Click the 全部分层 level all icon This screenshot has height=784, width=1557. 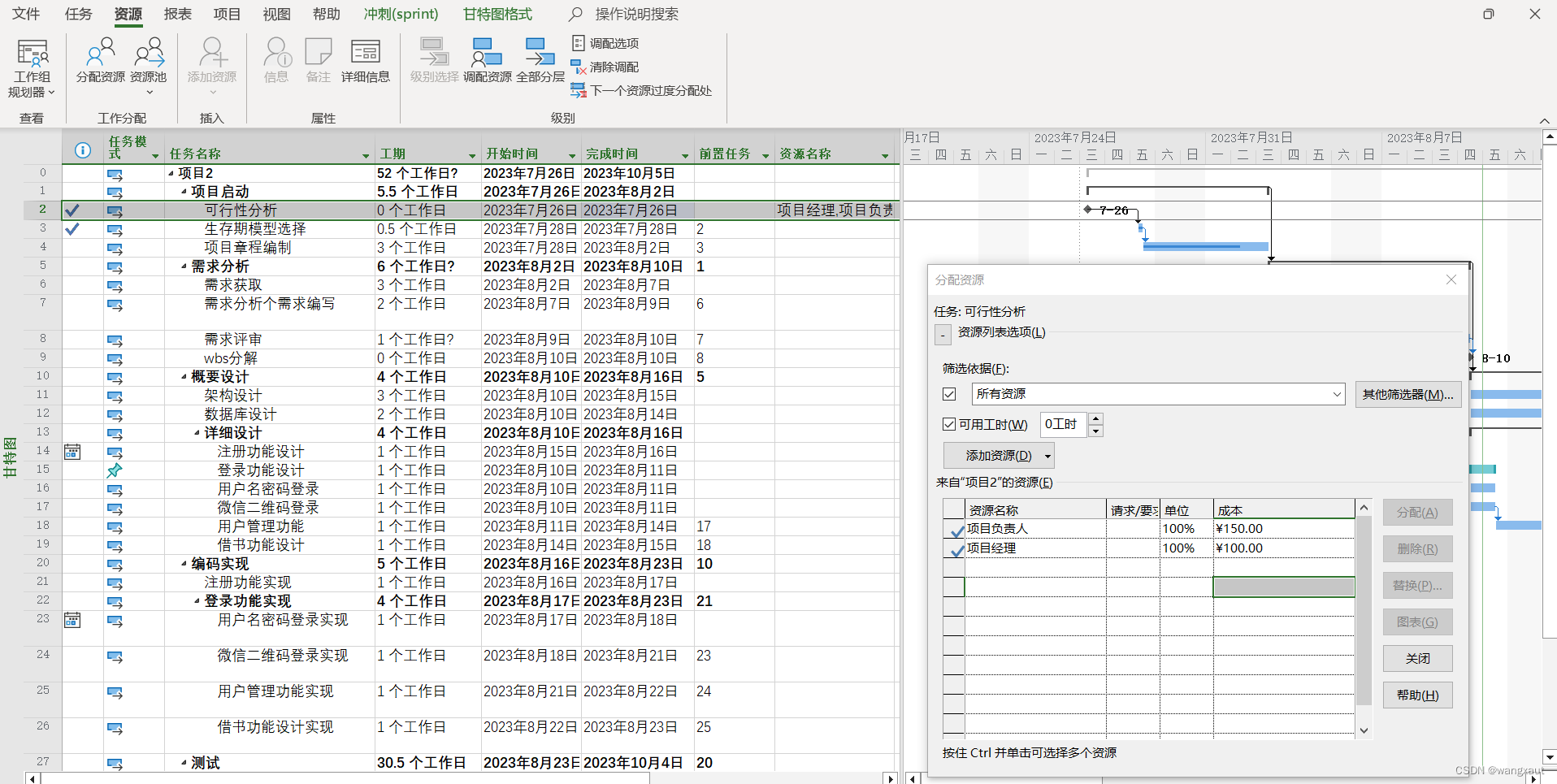point(540,60)
